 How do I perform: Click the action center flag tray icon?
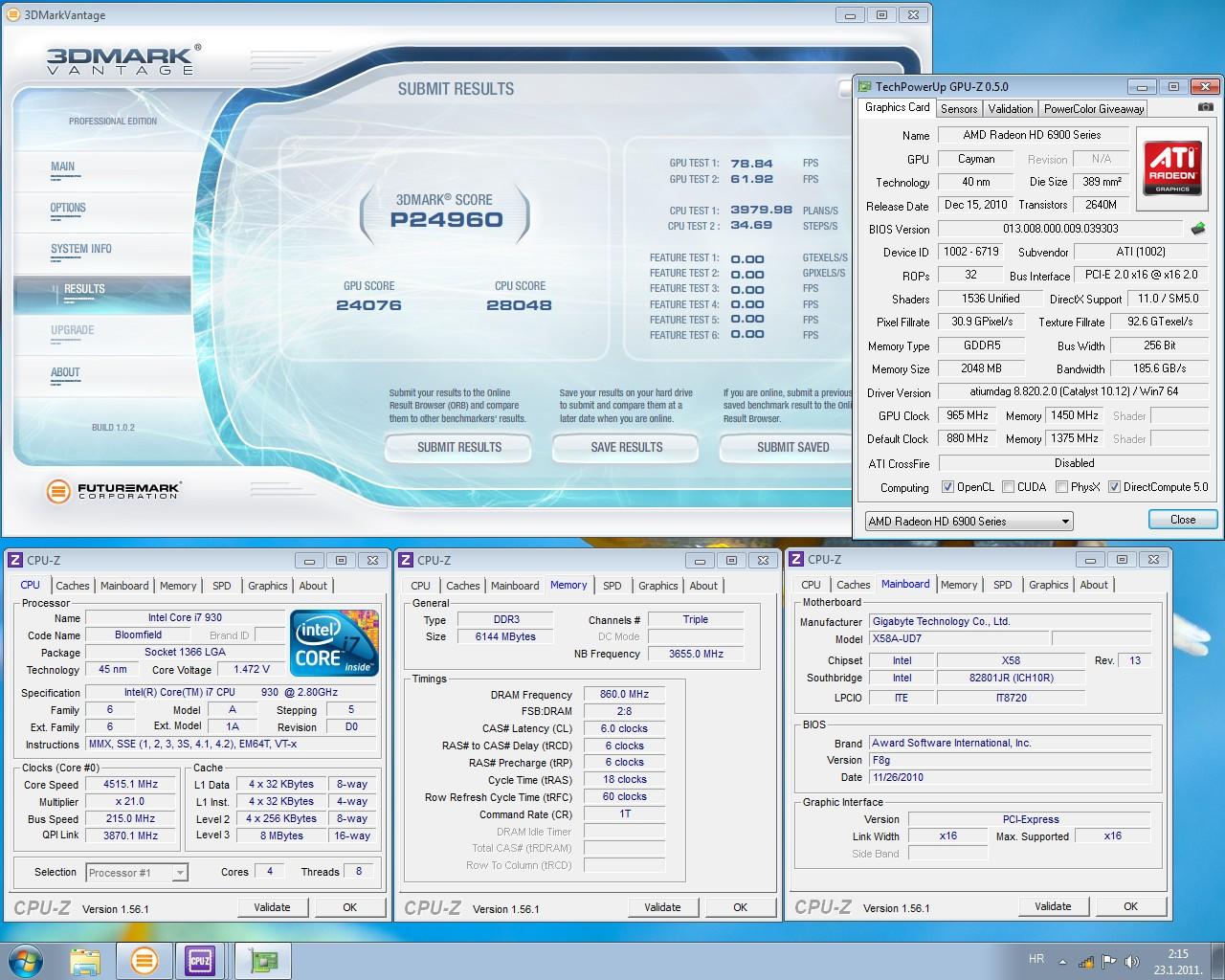click(1108, 962)
